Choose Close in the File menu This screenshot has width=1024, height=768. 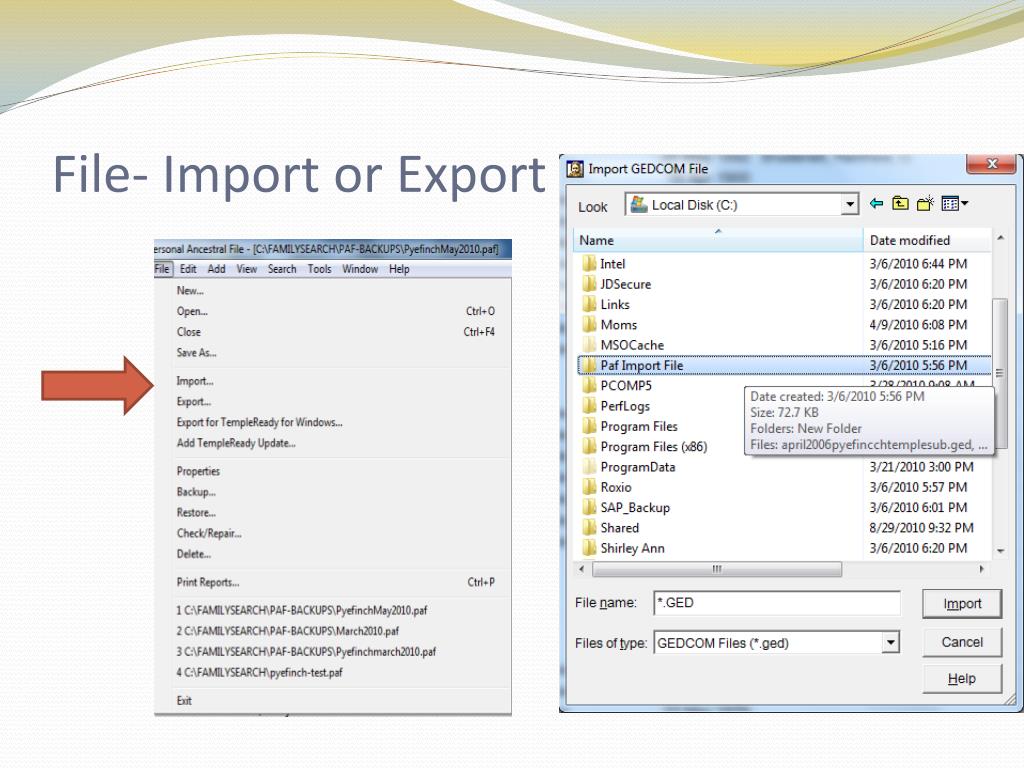(189, 332)
